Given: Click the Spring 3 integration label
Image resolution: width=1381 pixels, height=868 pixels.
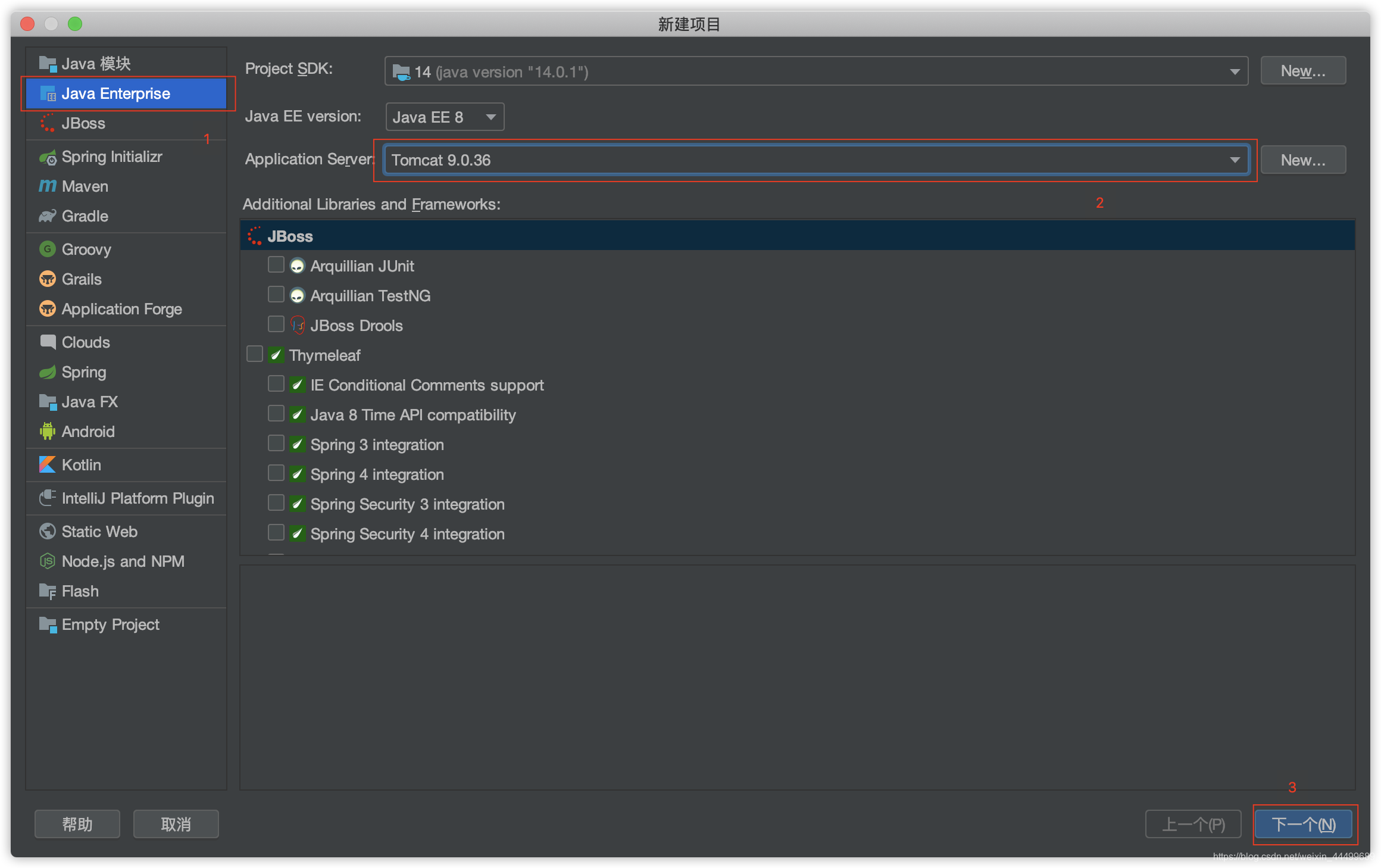Looking at the screenshot, I should click(x=377, y=445).
